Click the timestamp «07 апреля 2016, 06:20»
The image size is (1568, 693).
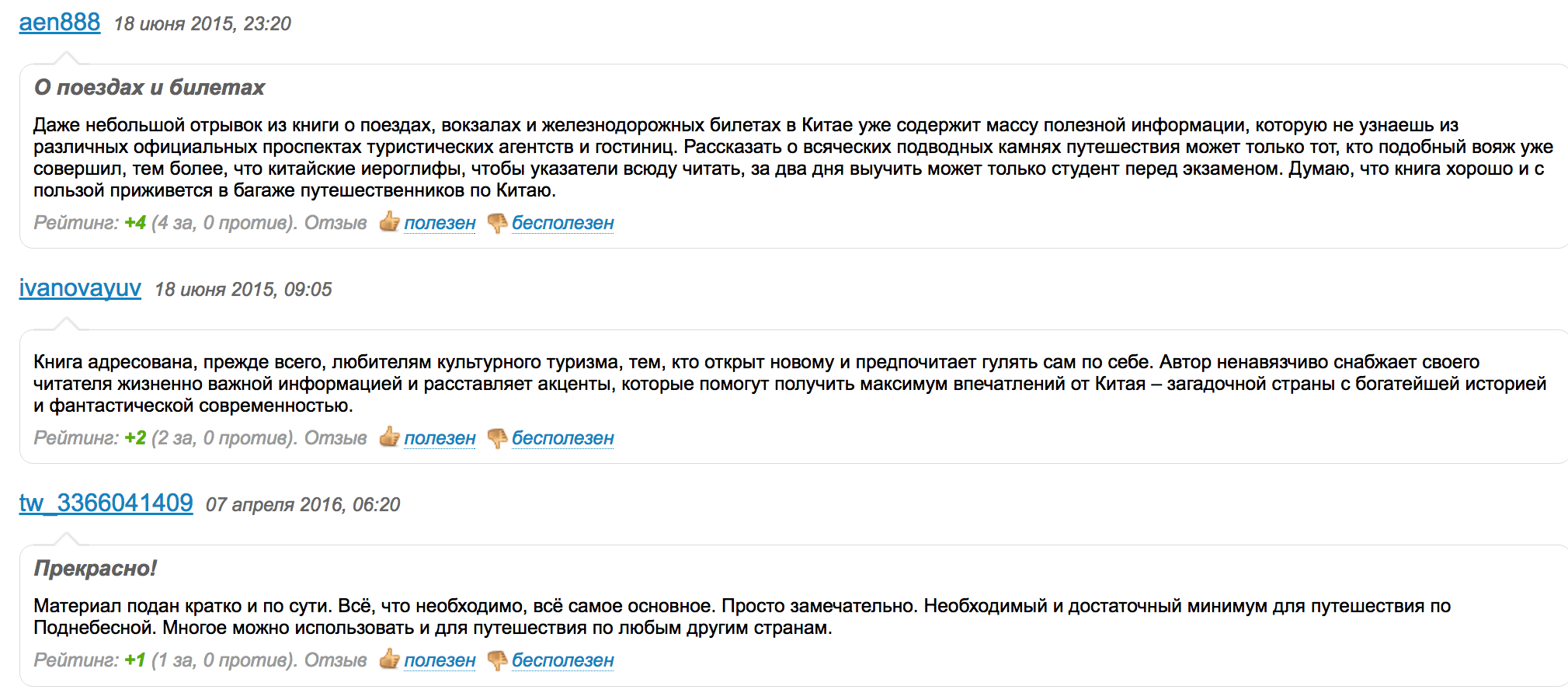[x=303, y=505]
